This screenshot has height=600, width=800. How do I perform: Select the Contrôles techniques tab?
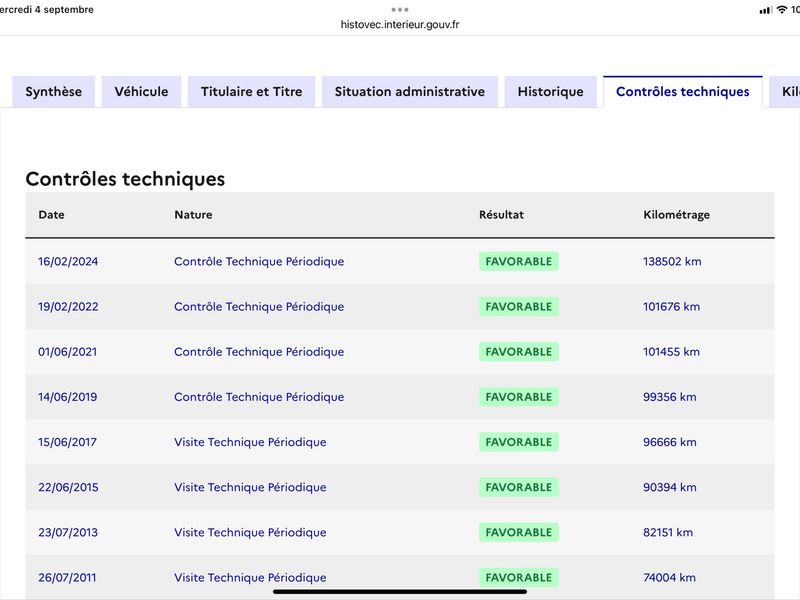coord(683,92)
